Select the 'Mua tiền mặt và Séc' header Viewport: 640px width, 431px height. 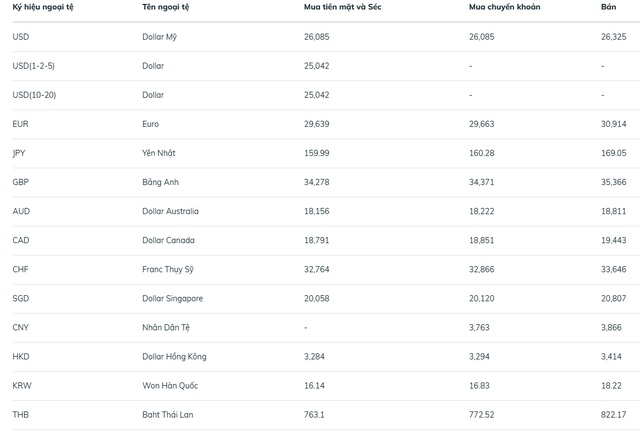point(342,7)
